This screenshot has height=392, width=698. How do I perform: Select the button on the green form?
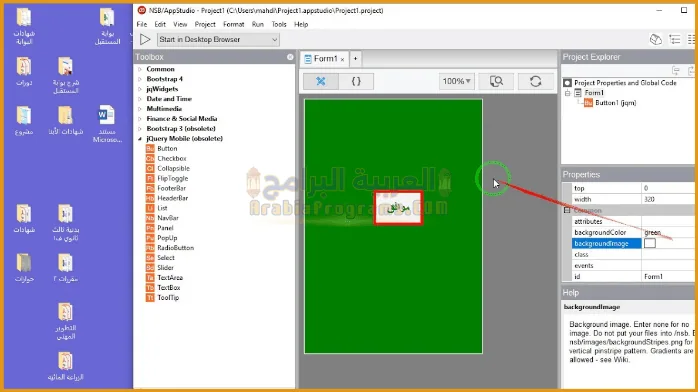pyautogui.click(x=398, y=208)
